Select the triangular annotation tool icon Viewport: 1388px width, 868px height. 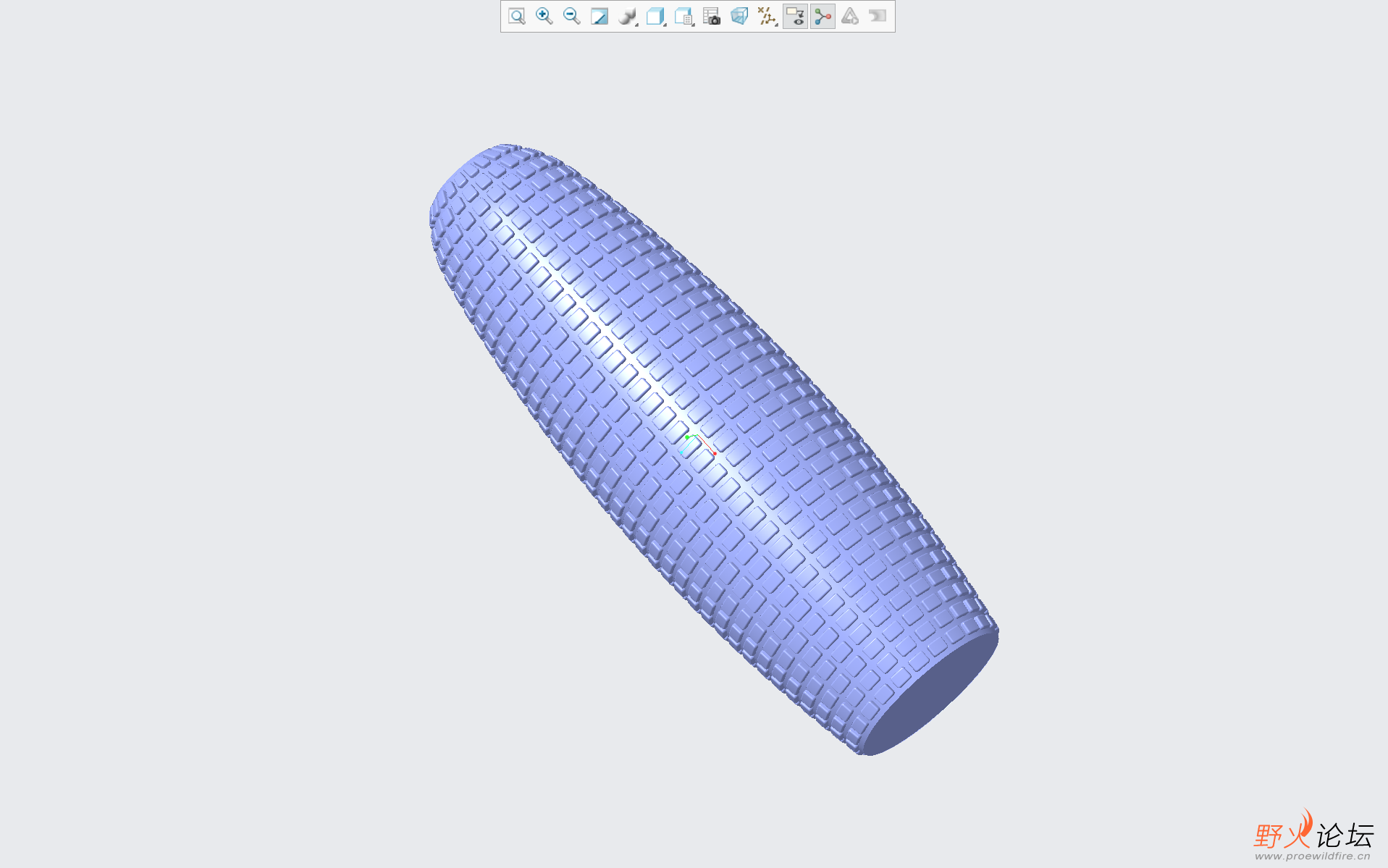(x=849, y=17)
